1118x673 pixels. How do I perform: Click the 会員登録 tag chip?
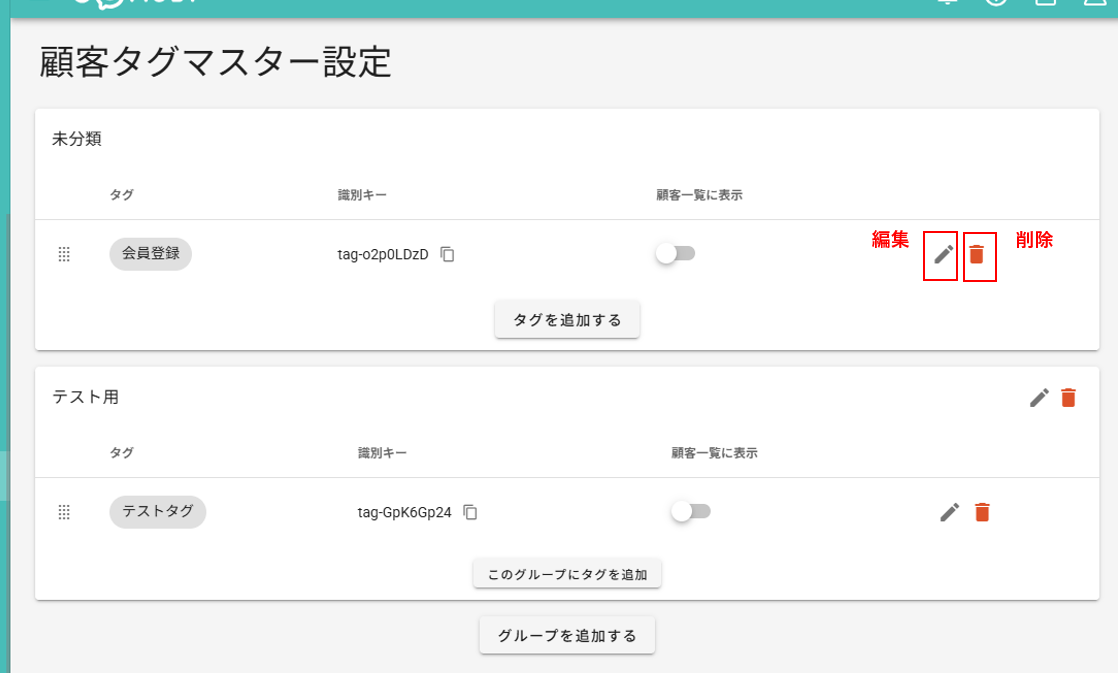pyautogui.click(x=150, y=254)
